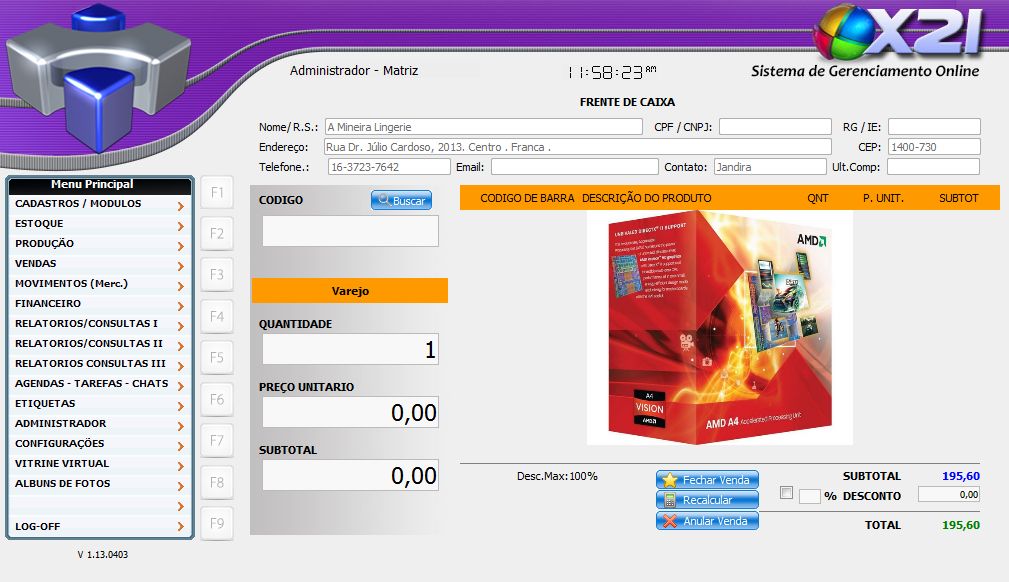Image resolution: width=1009 pixels, height=582 pixels.
Task: Click the Buscar search button
Action: [x=401, y=201]
